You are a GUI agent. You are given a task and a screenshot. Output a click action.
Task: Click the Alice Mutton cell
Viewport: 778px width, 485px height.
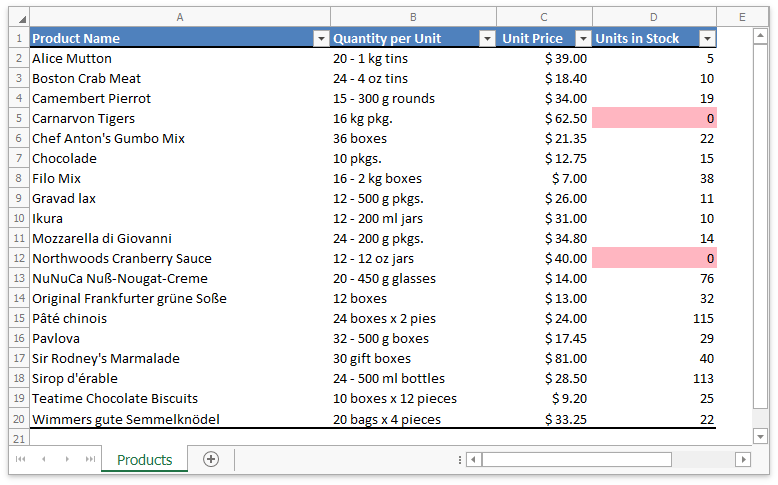180,59
